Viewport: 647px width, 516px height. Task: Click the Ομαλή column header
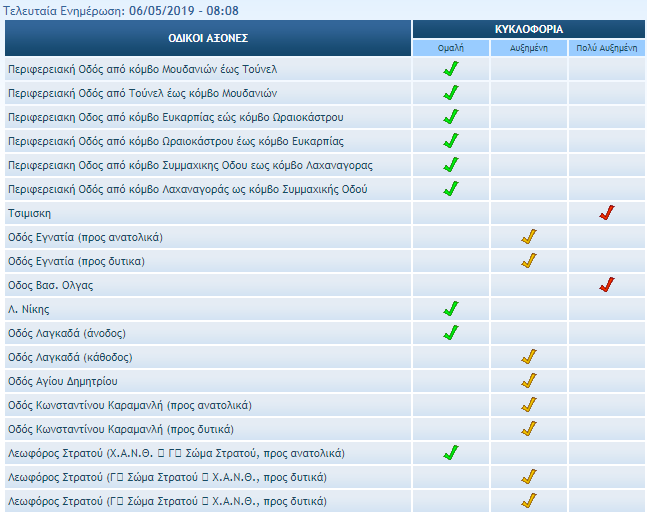pos(450,48)
